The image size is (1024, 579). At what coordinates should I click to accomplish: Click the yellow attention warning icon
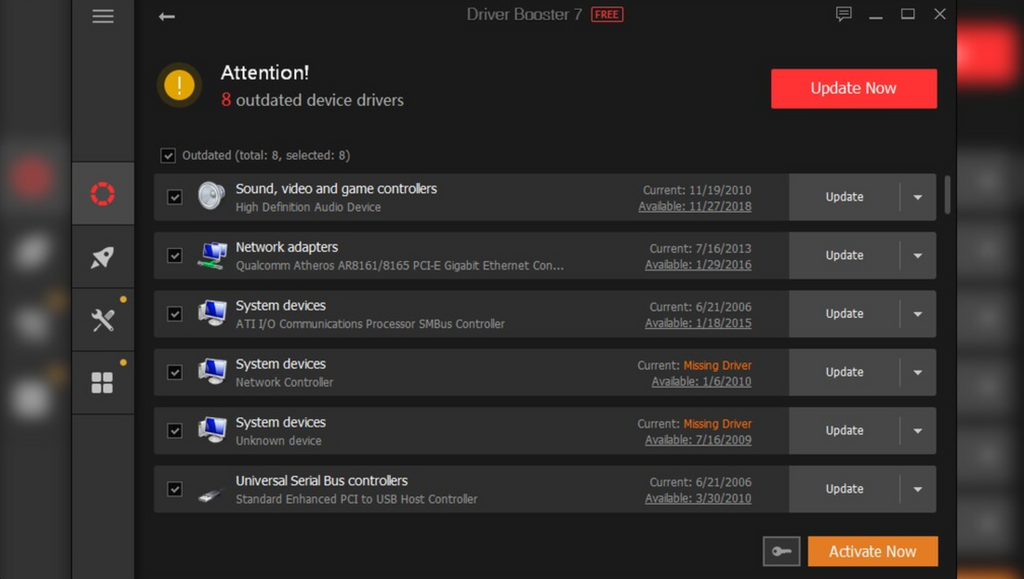click(x=179, y=85)
